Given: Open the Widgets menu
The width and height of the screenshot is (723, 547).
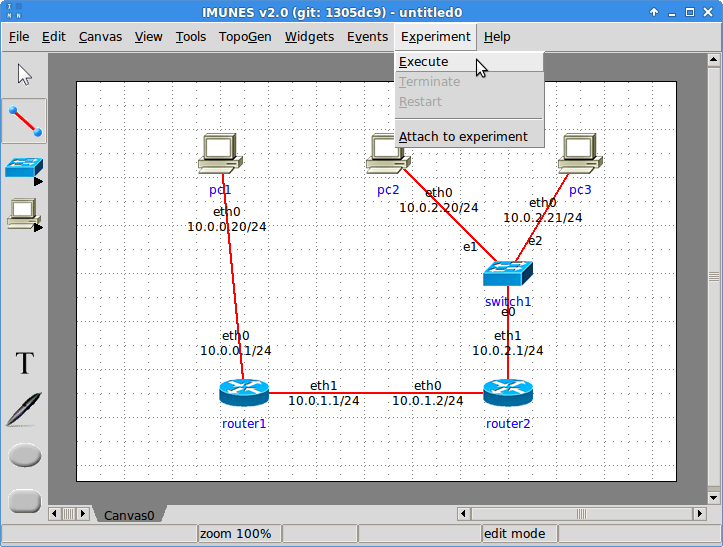Looking at the screenshot, I should 309,37.
